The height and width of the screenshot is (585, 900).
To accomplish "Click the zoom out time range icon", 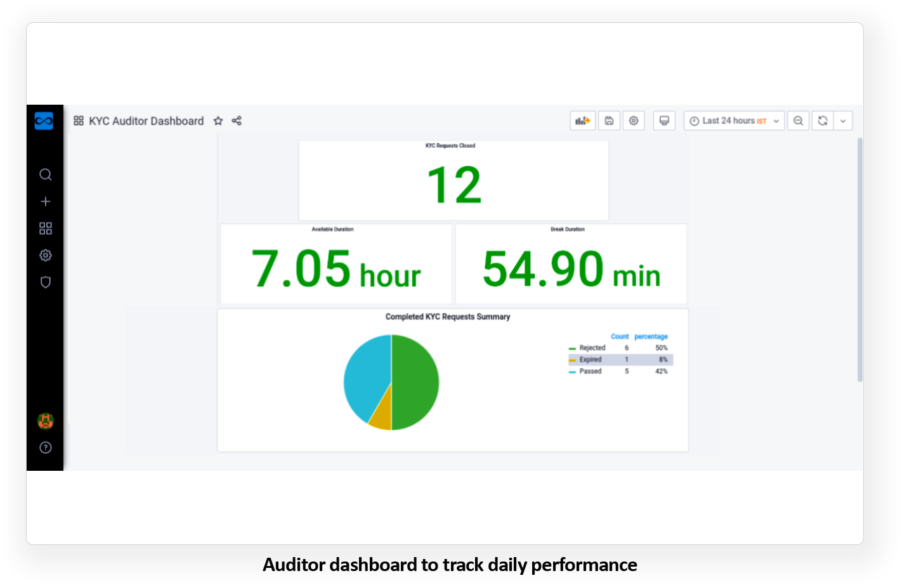I will [798, 121].
